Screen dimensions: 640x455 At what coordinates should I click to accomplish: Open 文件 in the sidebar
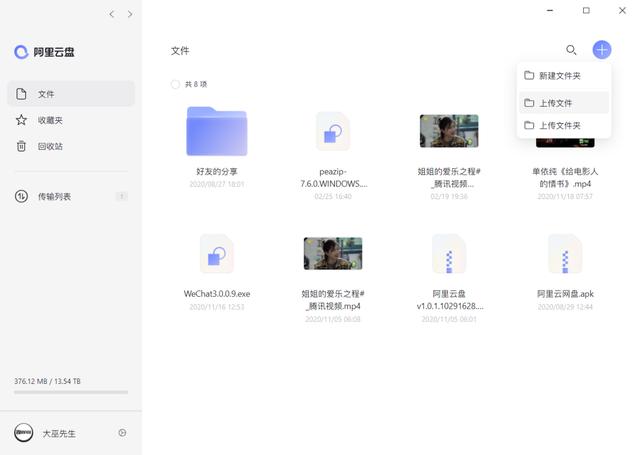click(71, 94)
